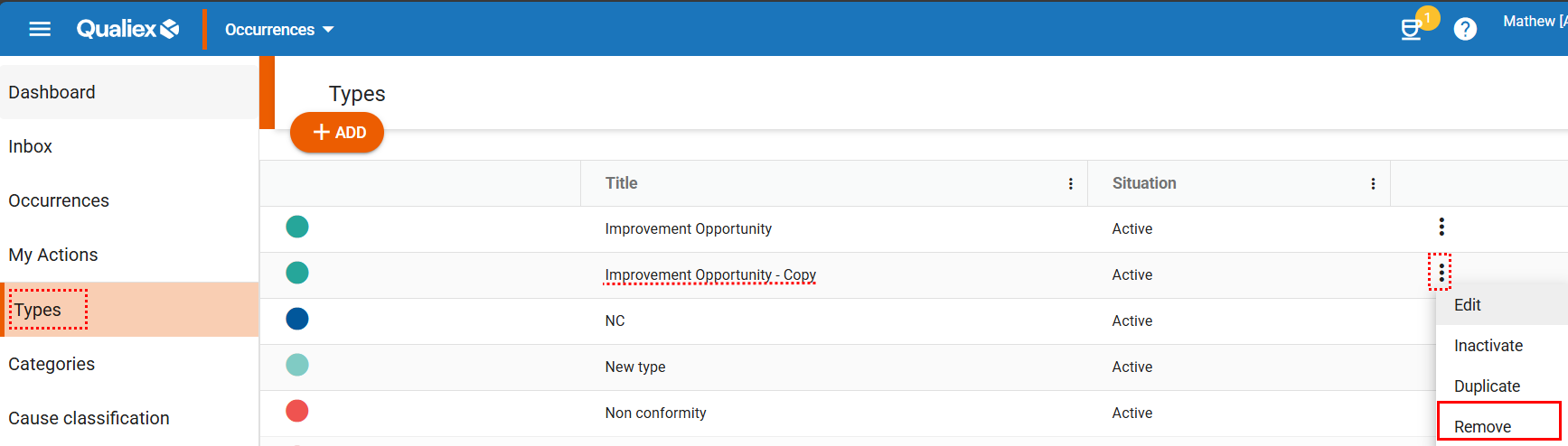This screenshot has height=446, width=1568.
Task: Select Remove from the context menu
Action: 1483,426
